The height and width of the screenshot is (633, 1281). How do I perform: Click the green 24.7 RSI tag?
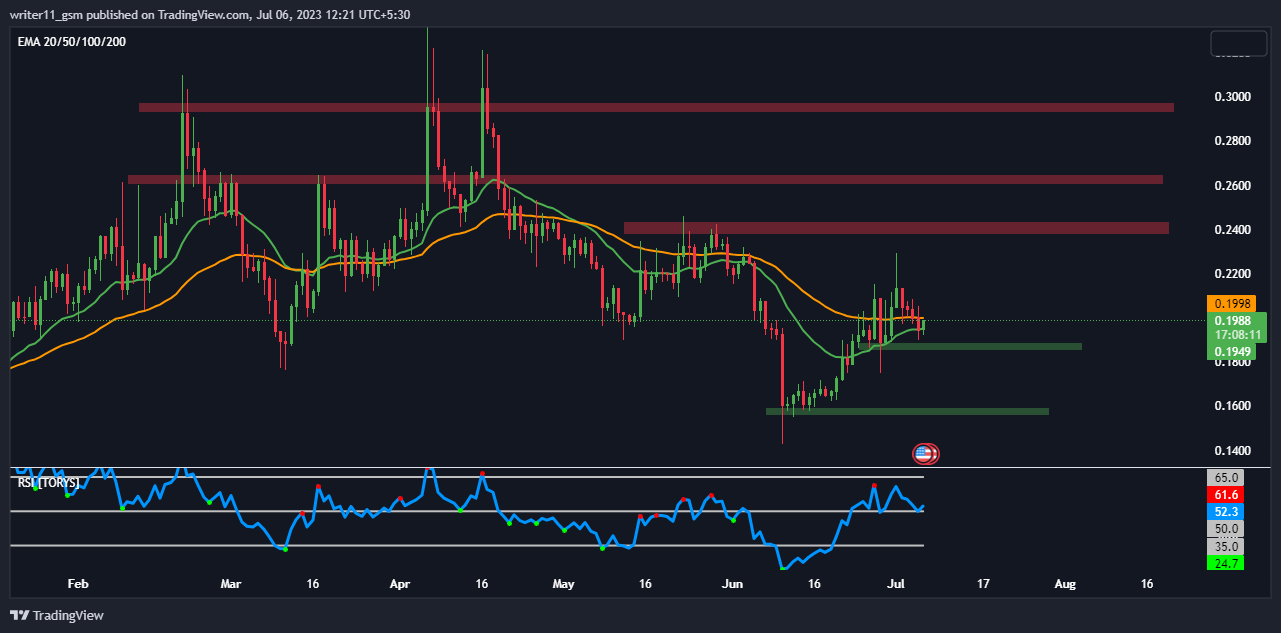1227,563
